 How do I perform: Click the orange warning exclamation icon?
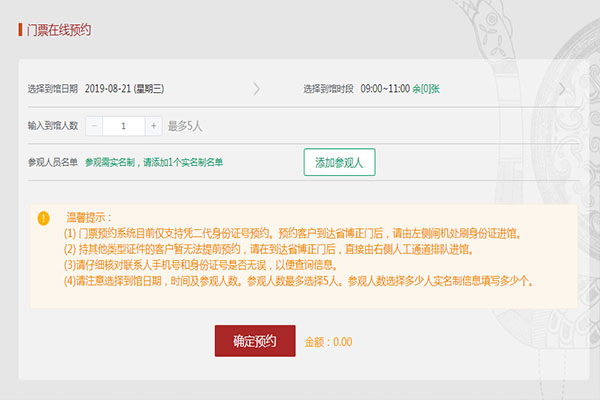[44, 218]
